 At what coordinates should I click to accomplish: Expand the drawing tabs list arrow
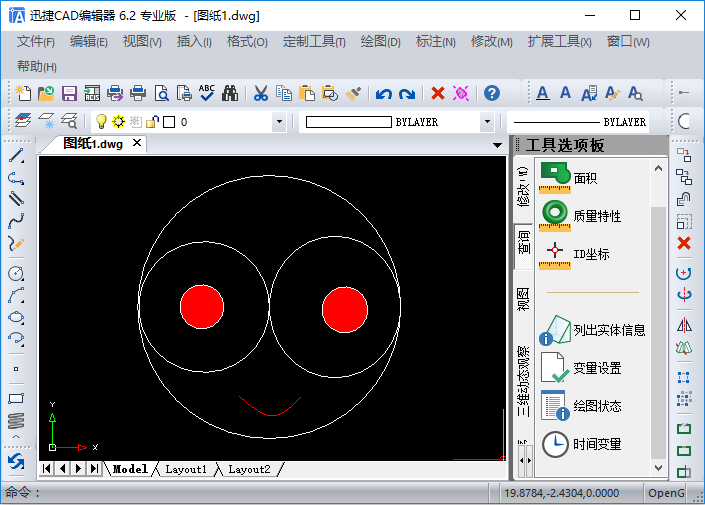tap(497, 145)
